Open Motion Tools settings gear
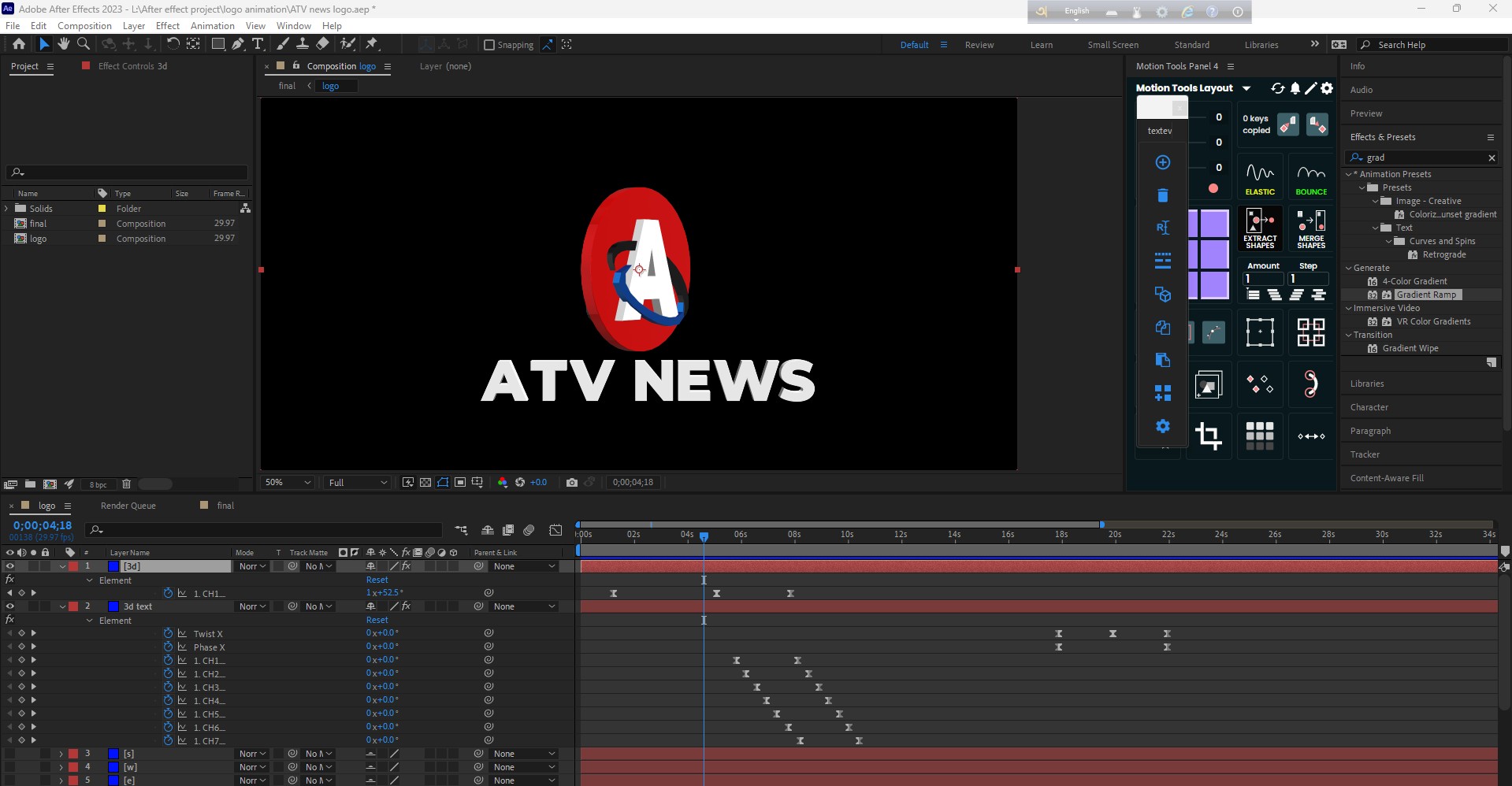1512x786 pixels. click(x=1327, y=88)
